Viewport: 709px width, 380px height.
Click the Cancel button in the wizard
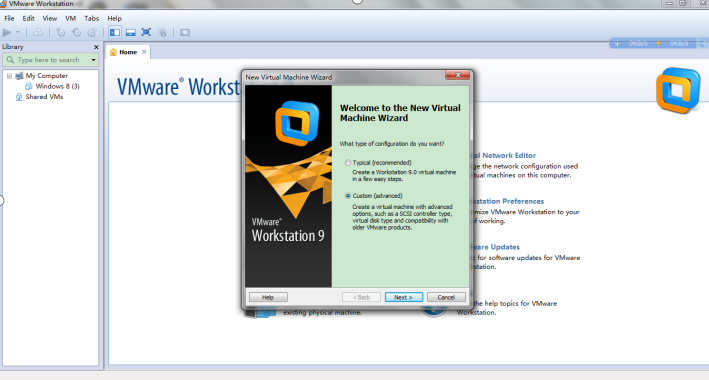pos(446,297)
